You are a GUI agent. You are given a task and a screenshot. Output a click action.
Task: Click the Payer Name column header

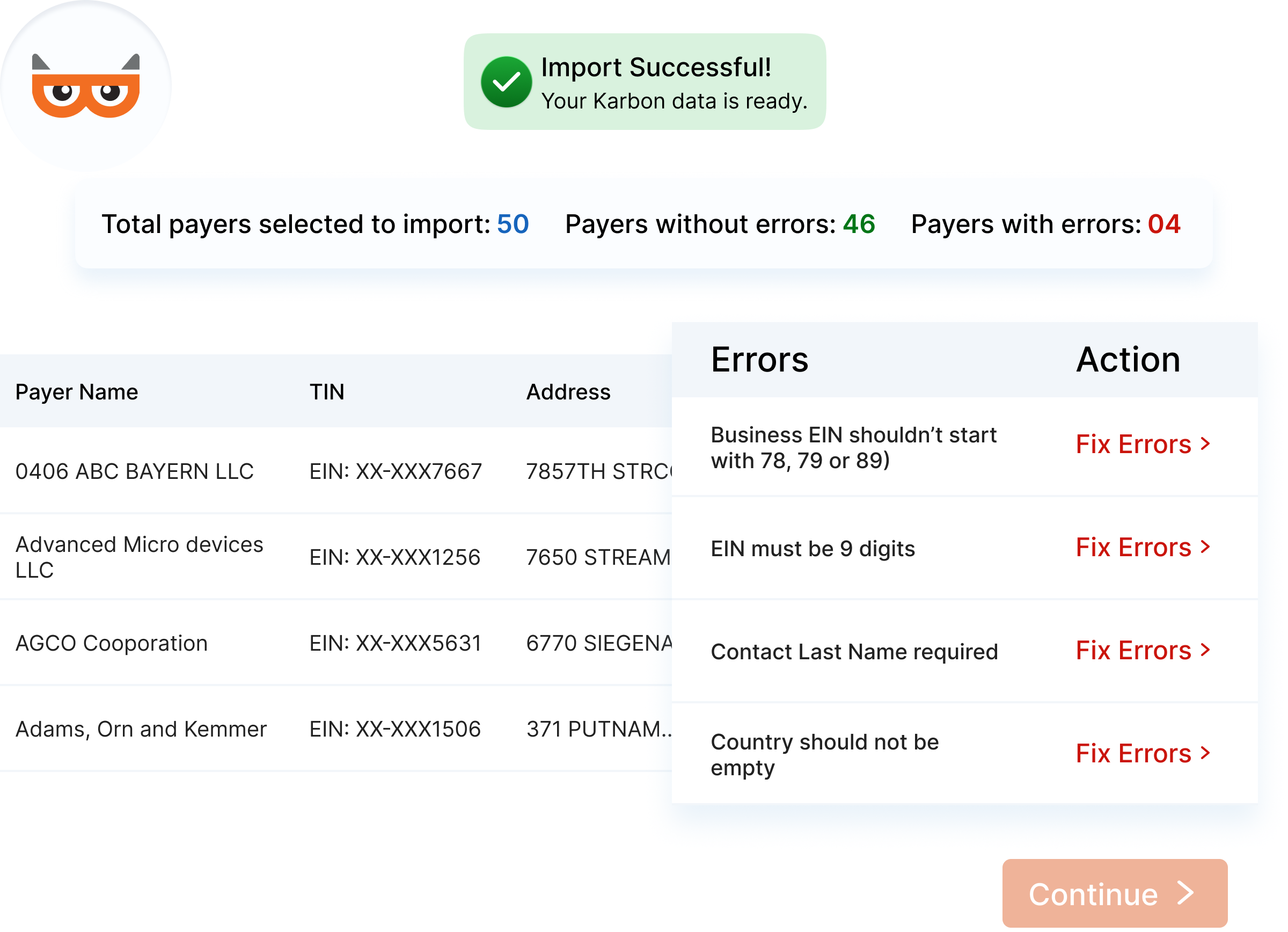click(x=77, y=392)
